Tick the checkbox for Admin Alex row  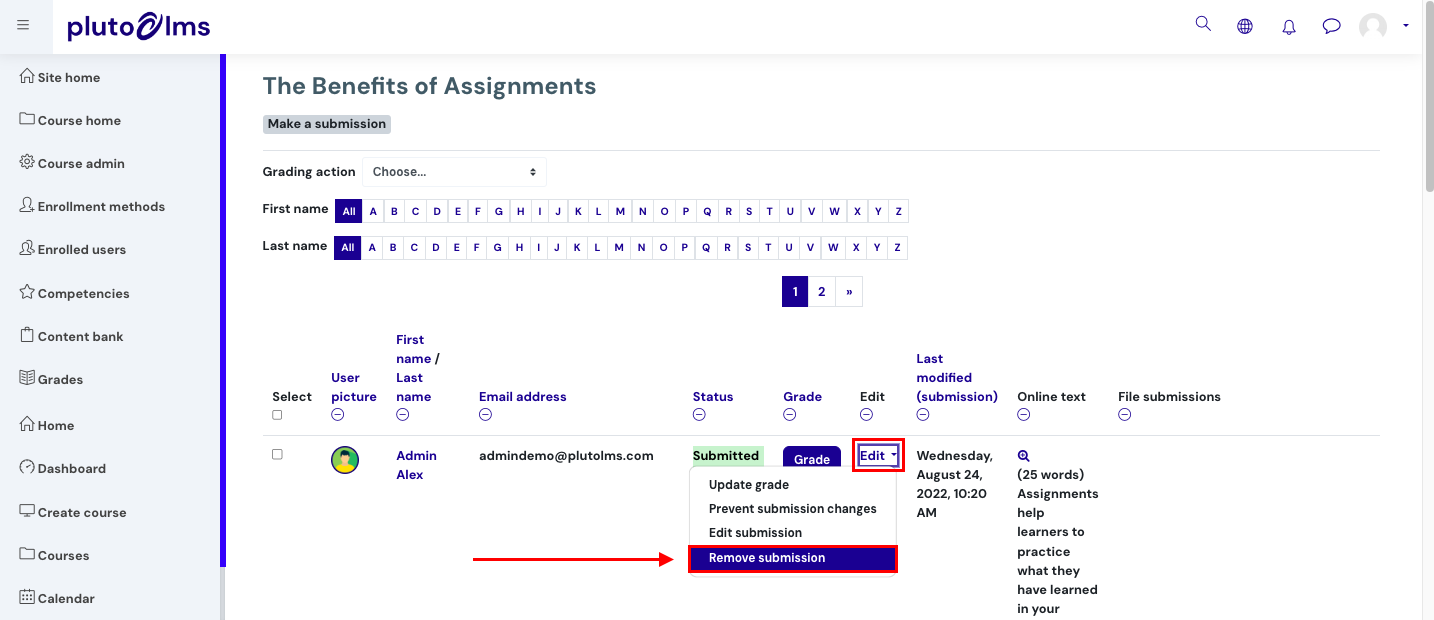[x=277, y=454]
